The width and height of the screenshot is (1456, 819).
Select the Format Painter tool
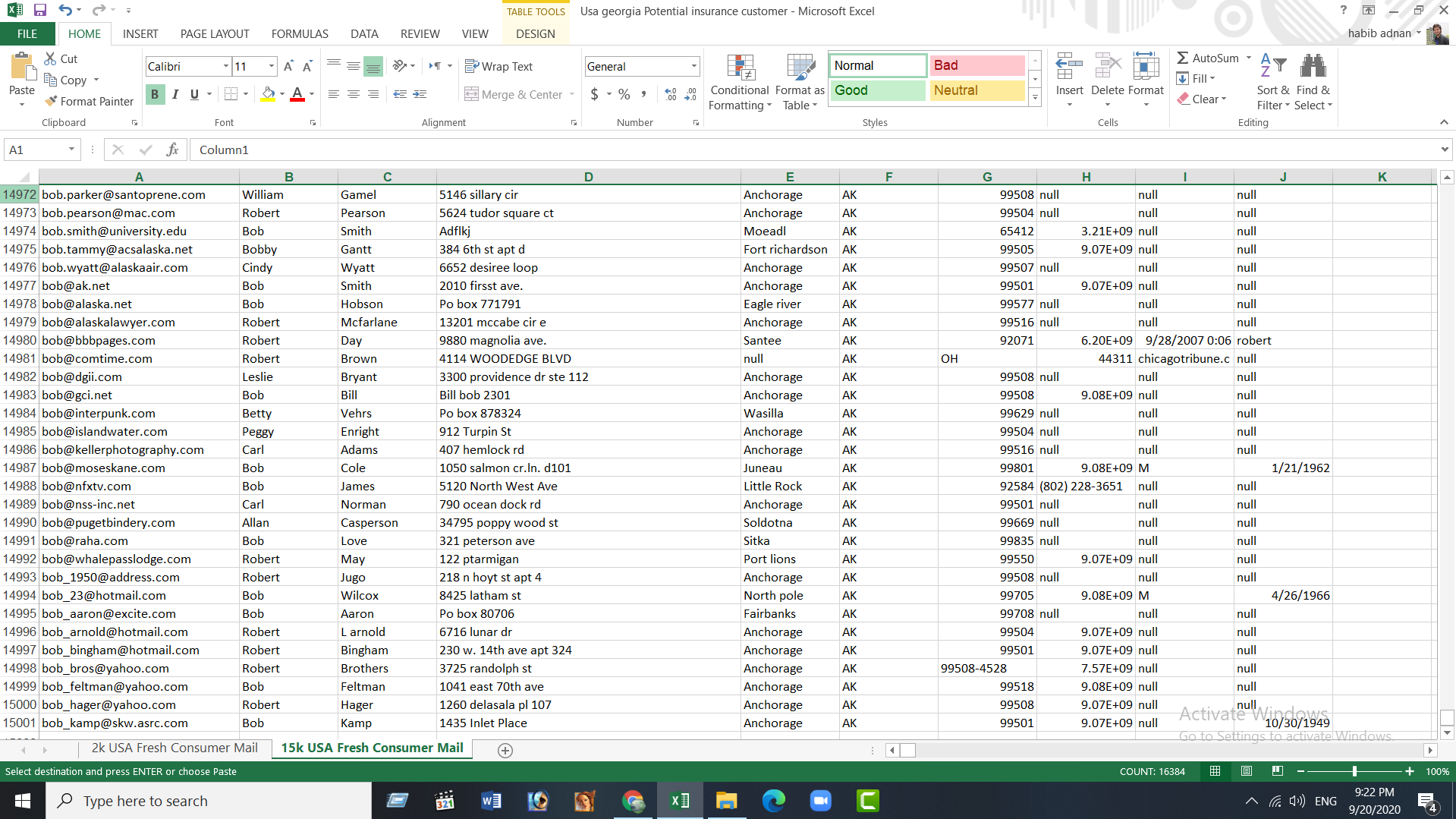pos(89,101)
